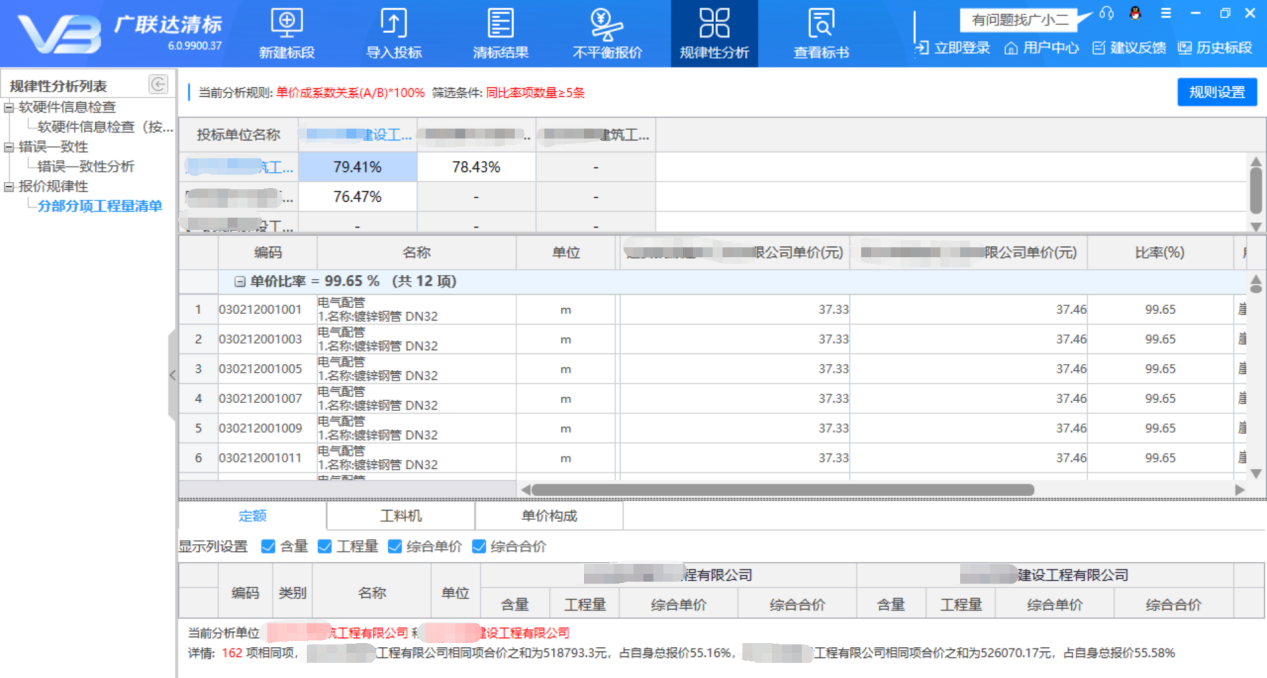Select 软硬件信息检查（按… tree item
This screenshot has height=678, width=1267.
(x=106, y=127)
